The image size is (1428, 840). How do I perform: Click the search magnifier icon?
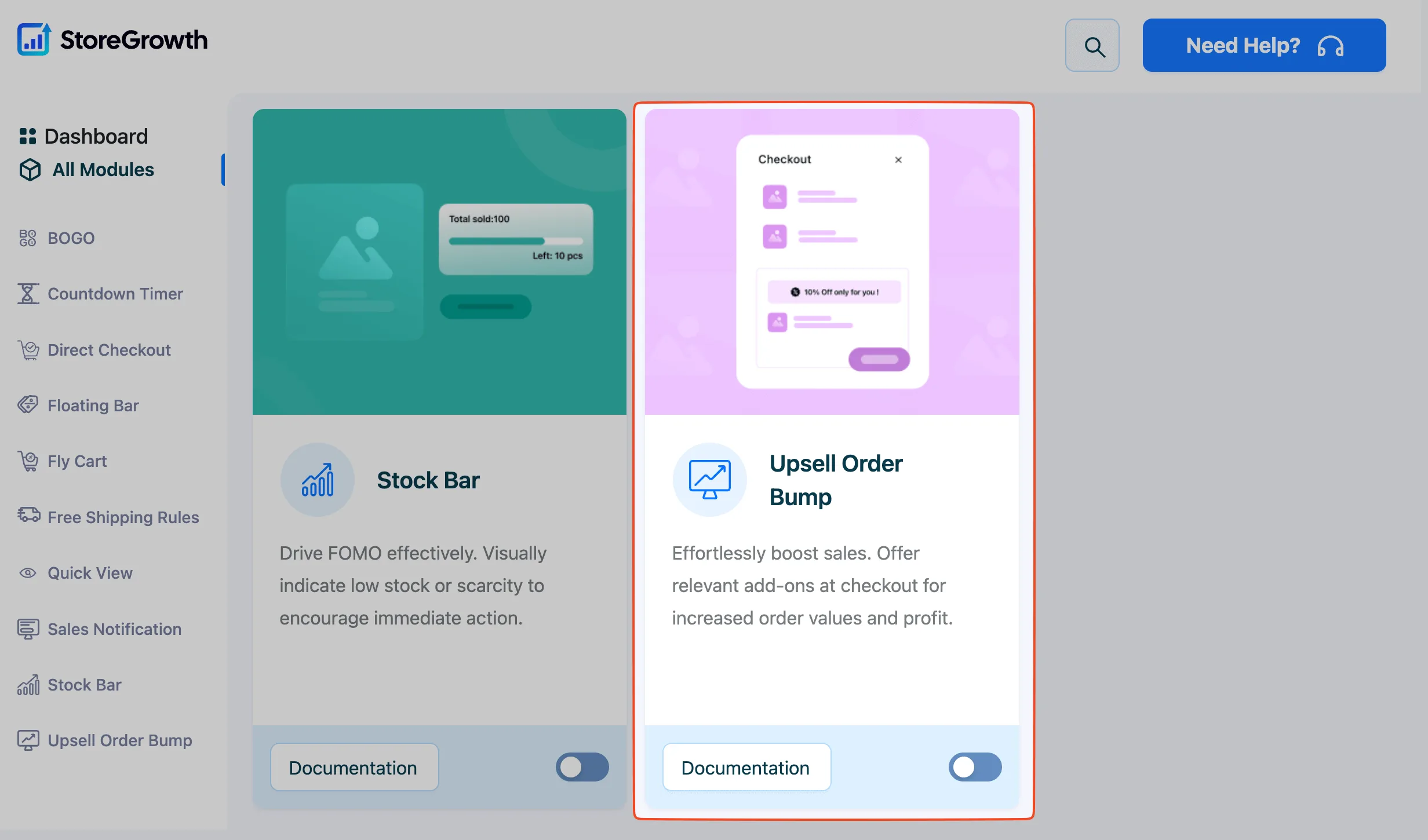[x=1092, y=46]
